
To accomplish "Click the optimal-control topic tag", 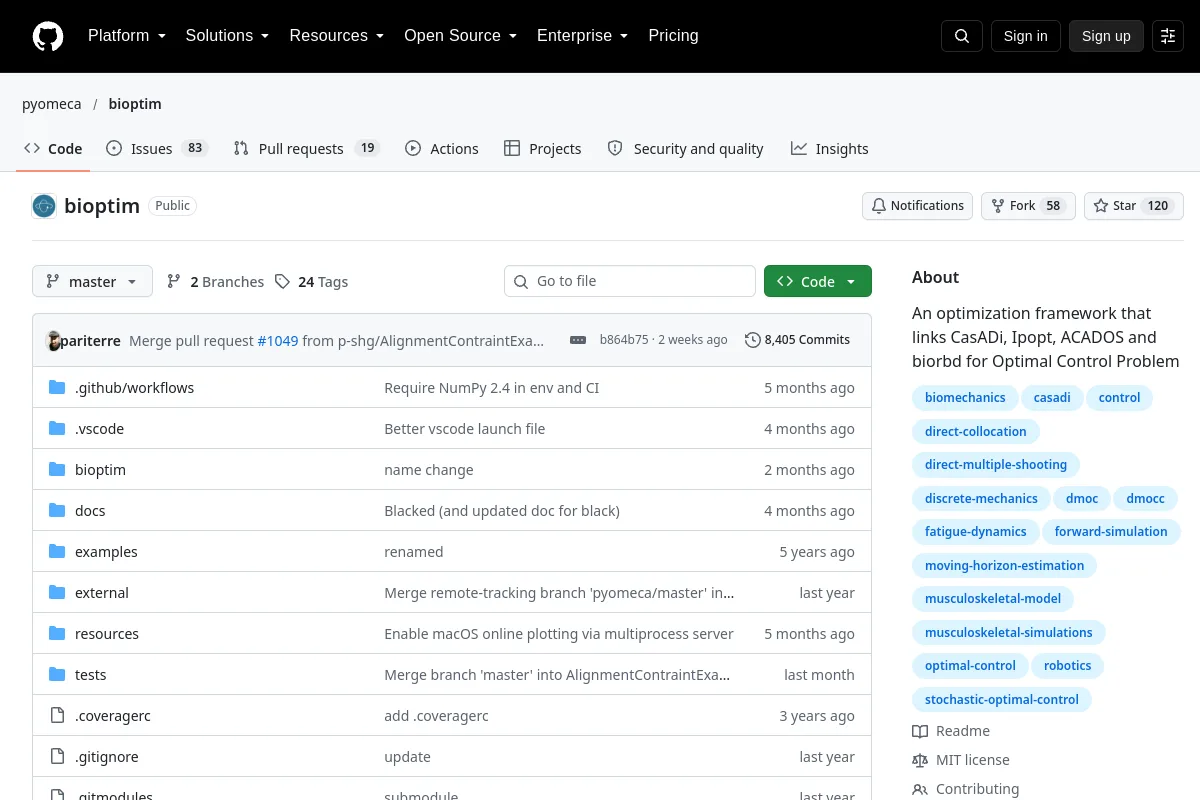I will [x=970, y=666].
